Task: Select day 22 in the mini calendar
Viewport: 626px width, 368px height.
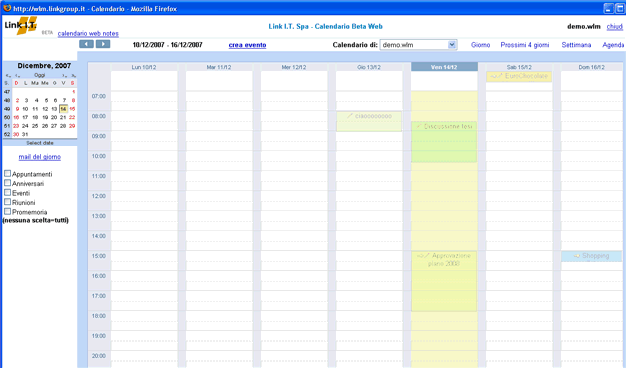Action: 72,117
